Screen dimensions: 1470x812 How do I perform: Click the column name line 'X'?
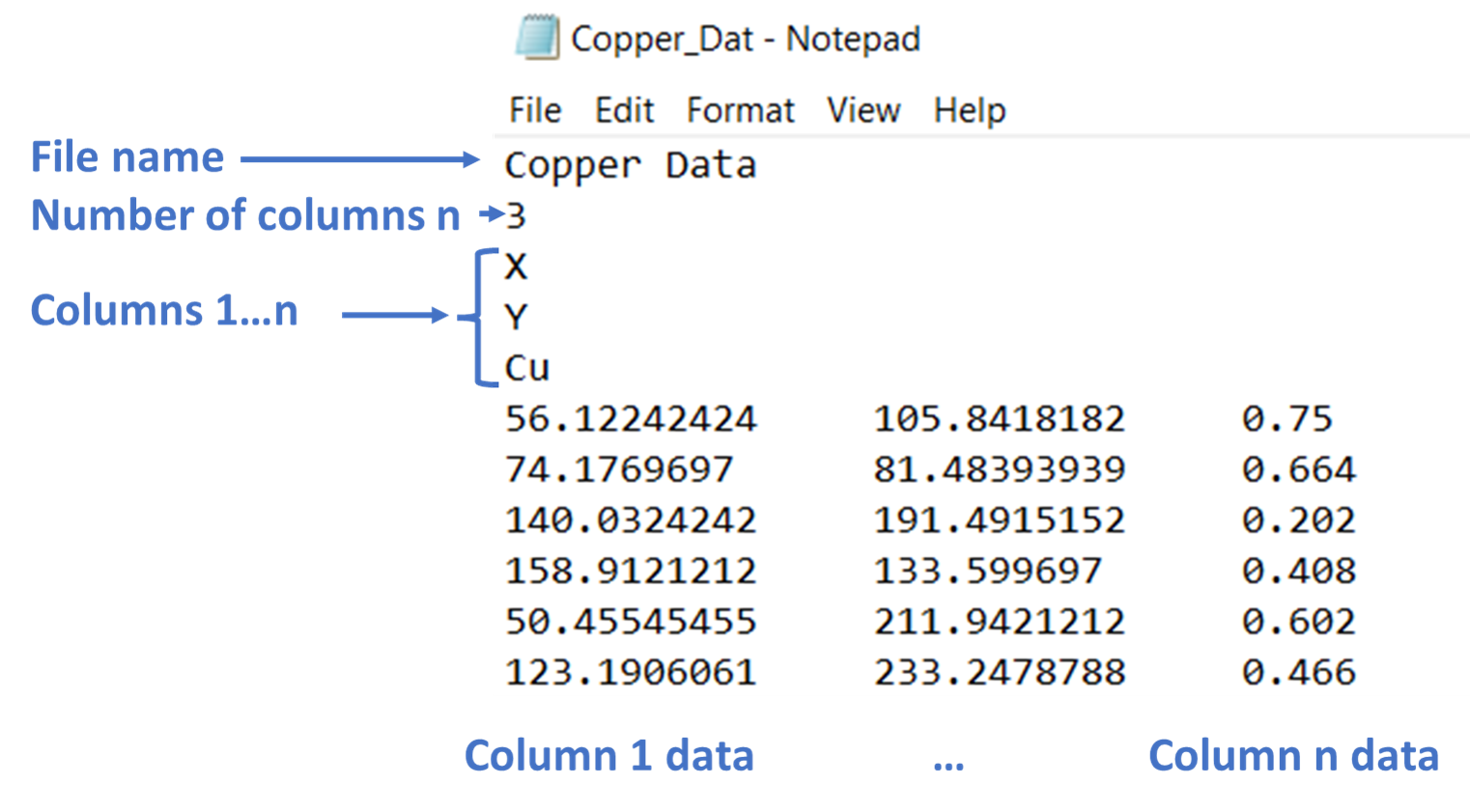pyautogui.click(x=517, y=266)
